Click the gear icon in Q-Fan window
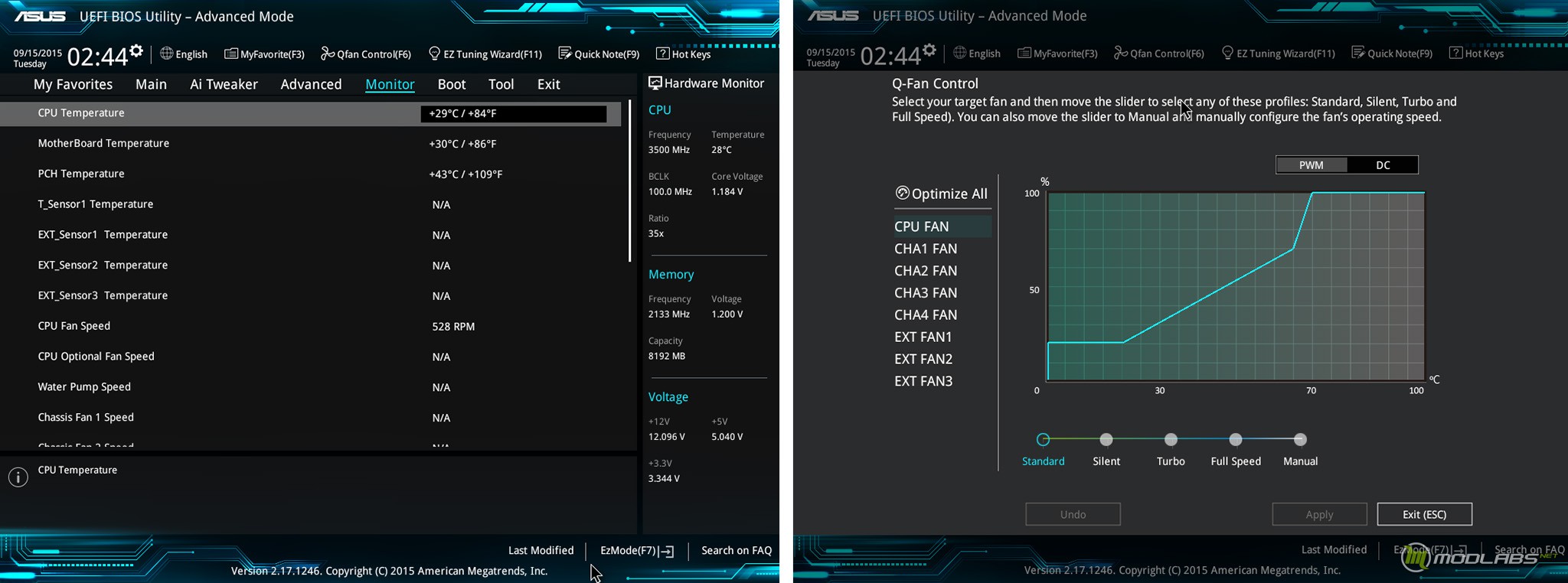Image resolution: width=1568 pixels, height=583 pixels. point(929,50)
